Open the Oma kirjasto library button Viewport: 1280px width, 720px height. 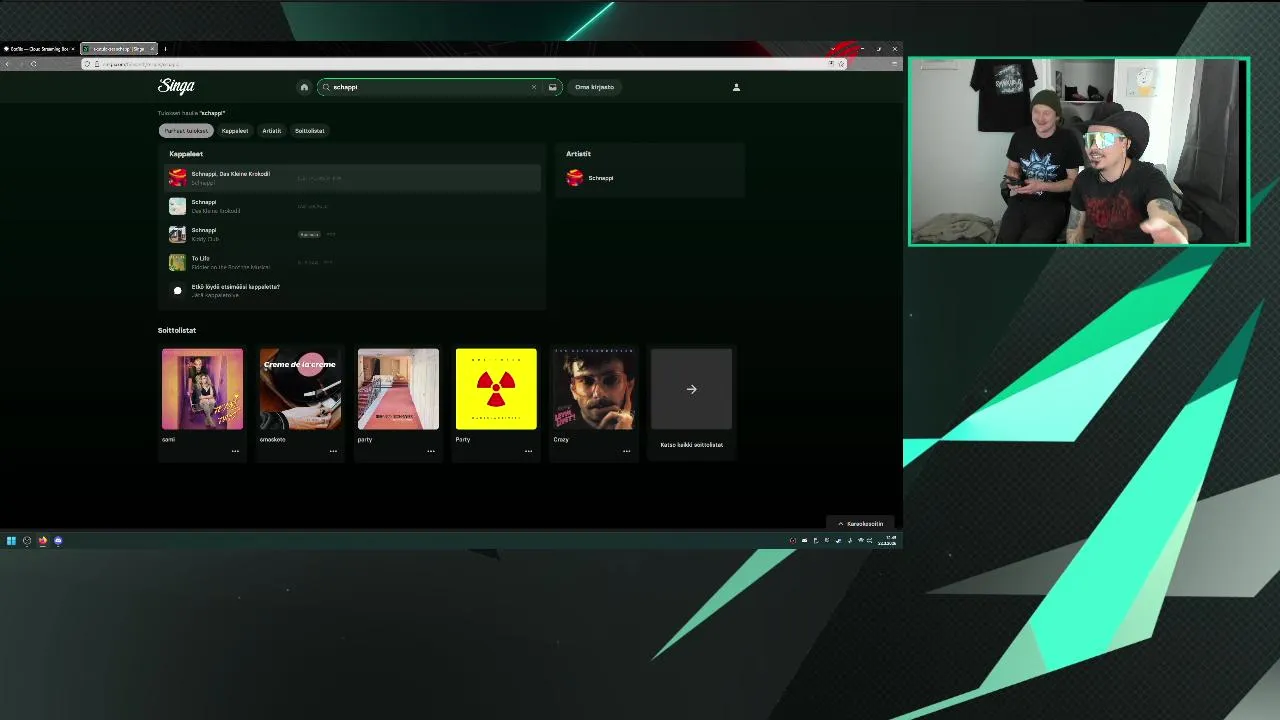tap(594, 87)
